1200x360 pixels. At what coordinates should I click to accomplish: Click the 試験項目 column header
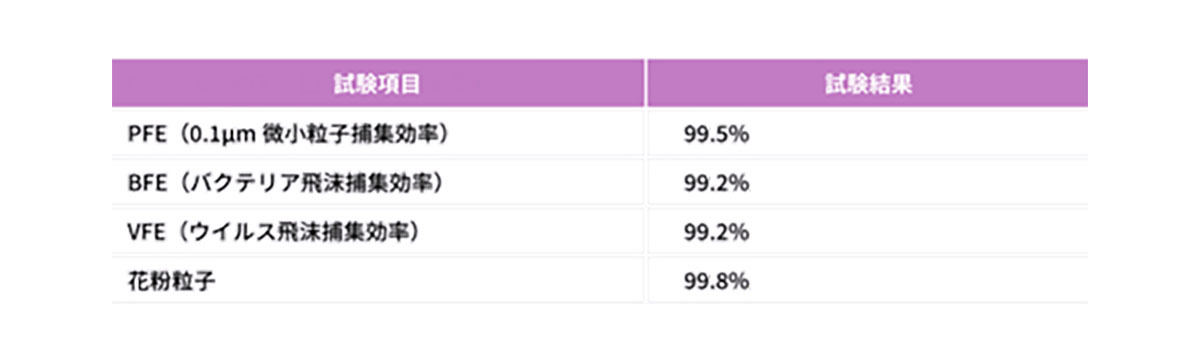point(378,84)
